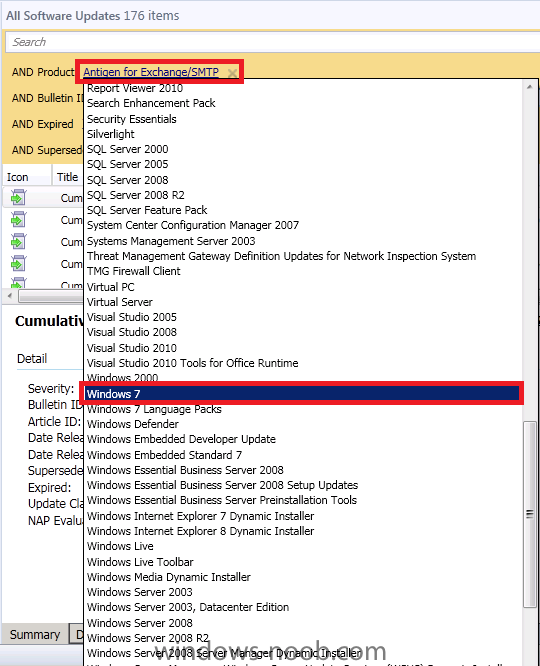The image size is (540, 666).
Task: Select highlighted Windows 7 product
Action: pyautogui.click(x=303, y=394)
